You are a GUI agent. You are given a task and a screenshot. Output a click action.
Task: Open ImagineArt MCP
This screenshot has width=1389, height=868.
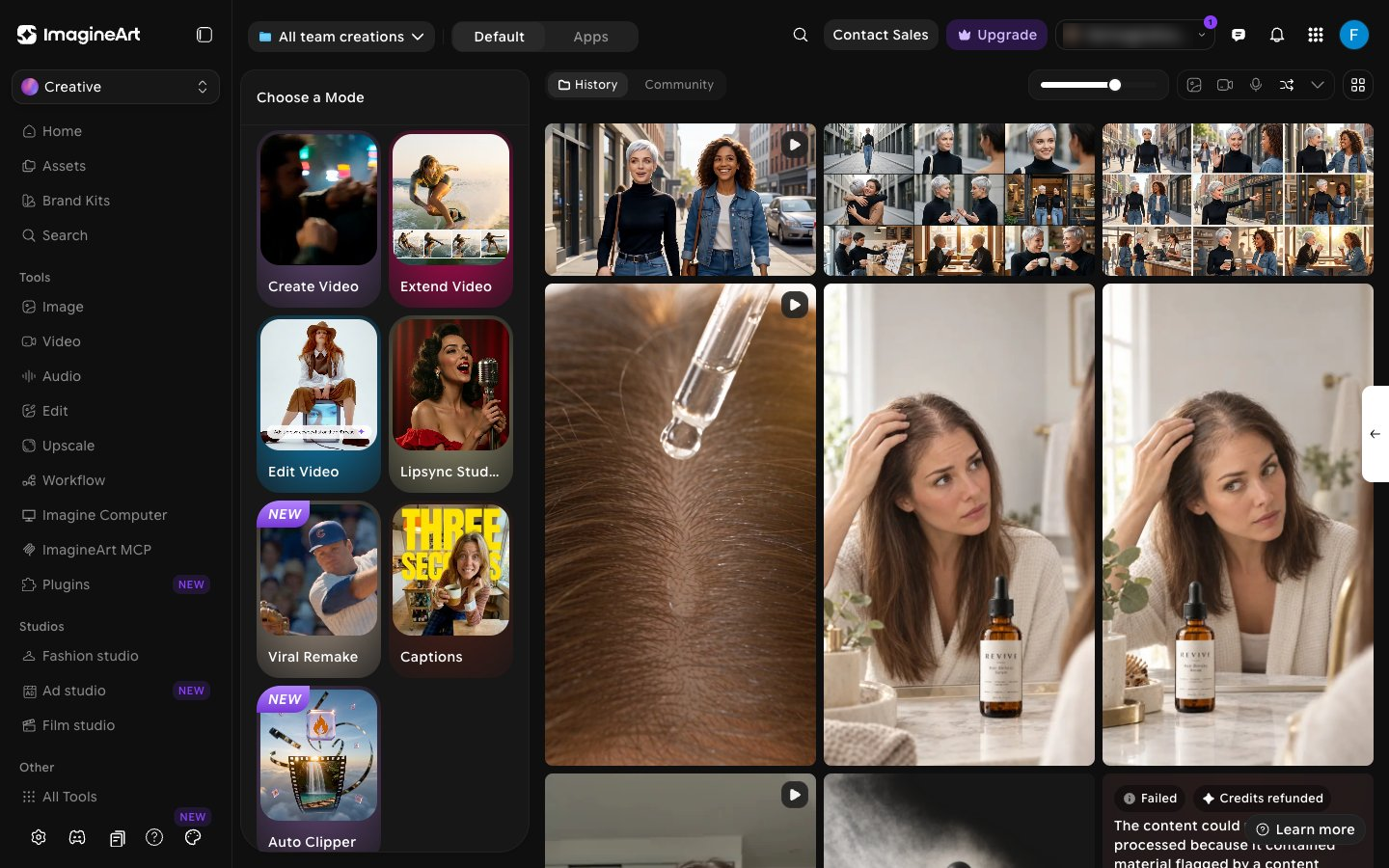[116, 550]
